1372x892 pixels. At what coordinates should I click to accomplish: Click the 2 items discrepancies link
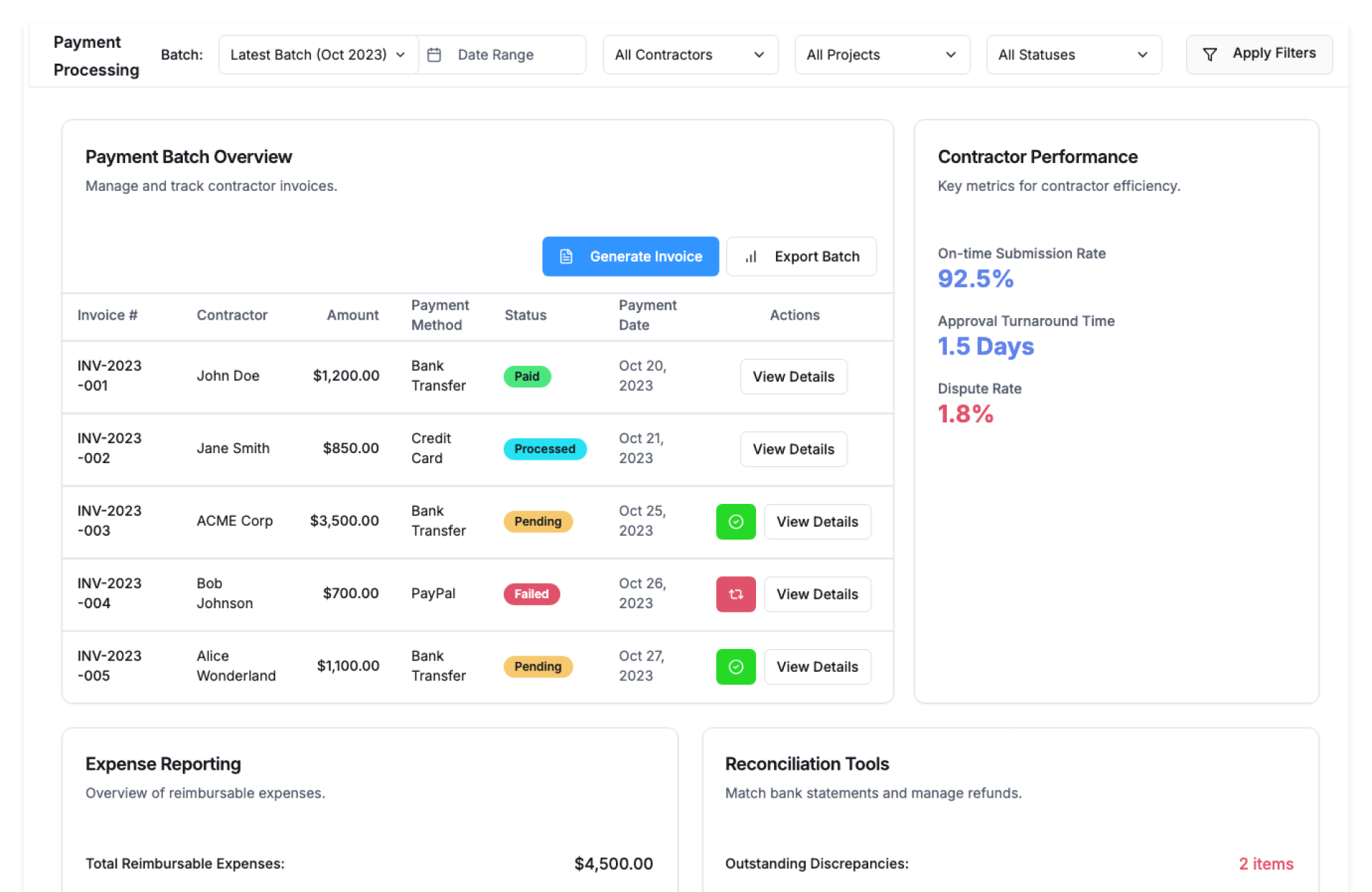[x=1266, y=863]
